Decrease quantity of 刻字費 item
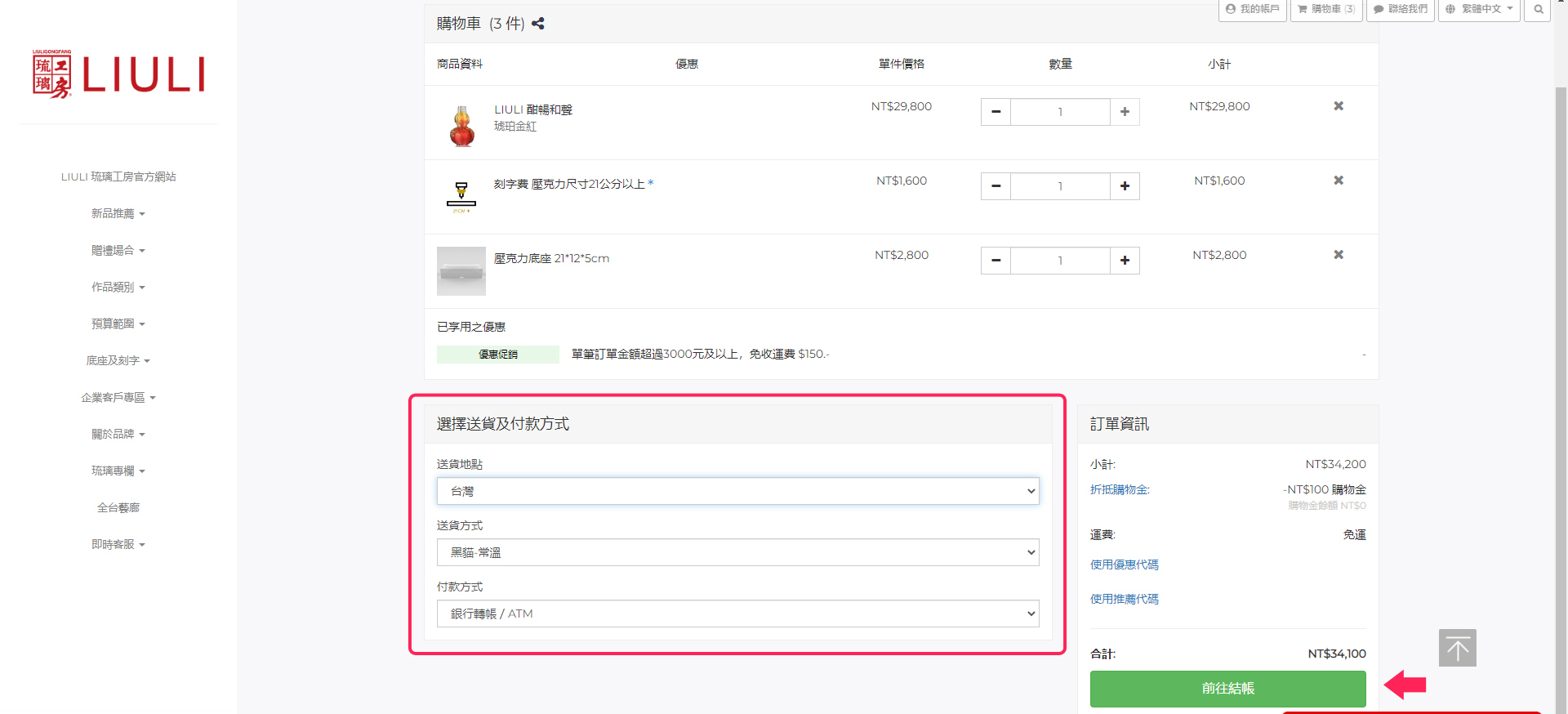Viewport: 1568px width, 714px height. [996, 186]
